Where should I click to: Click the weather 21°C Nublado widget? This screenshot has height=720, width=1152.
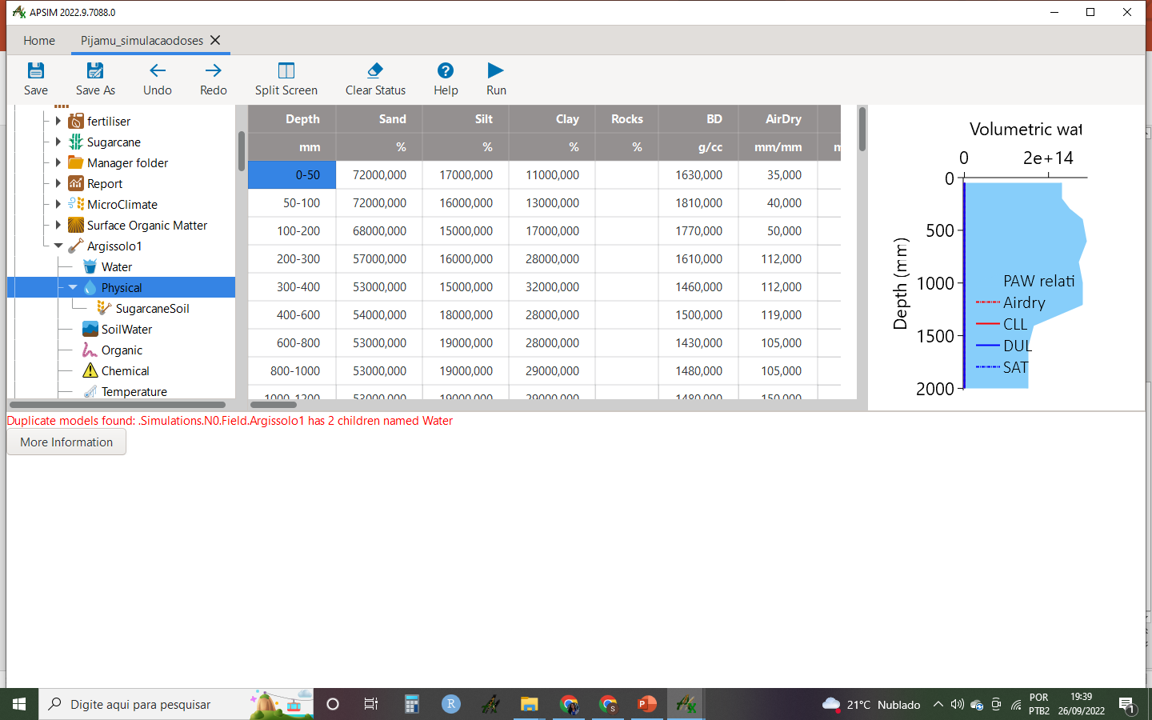[x=871, y=704]
